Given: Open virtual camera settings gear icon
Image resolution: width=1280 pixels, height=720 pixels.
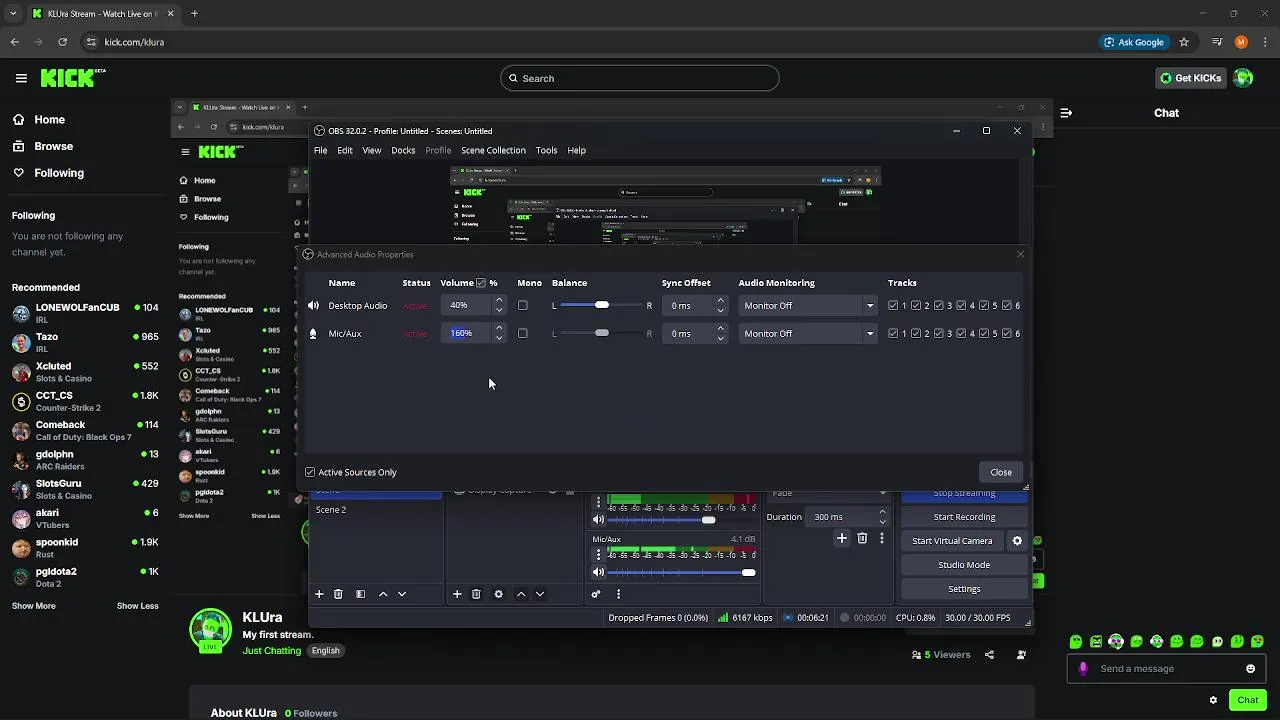Looking at the screenshot, I should pos(1017,541).
